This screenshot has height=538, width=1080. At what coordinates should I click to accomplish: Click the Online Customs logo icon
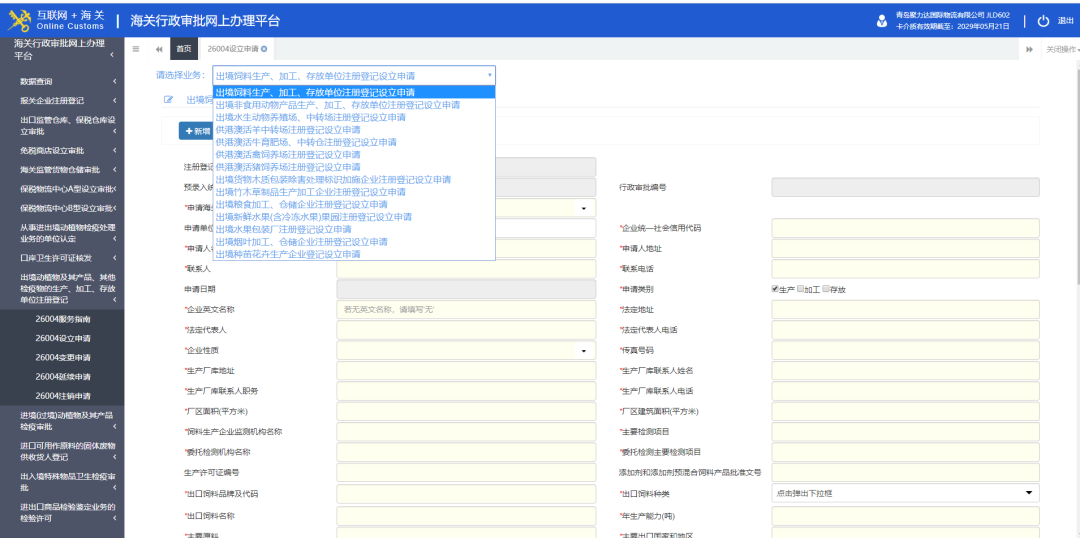(19, 21)
